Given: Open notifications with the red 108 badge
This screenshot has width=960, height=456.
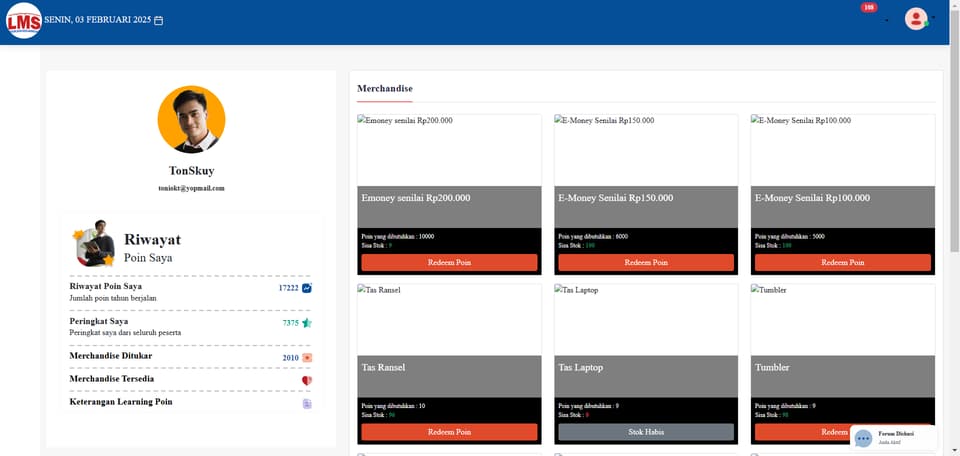Looking at the screenshot, I should coord(869,7).
